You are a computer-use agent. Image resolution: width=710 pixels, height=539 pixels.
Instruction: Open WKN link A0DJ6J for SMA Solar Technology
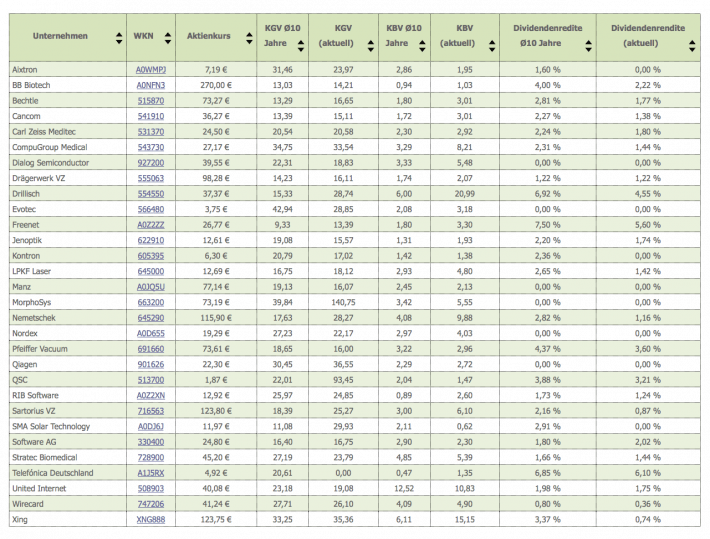pos(151,426)
